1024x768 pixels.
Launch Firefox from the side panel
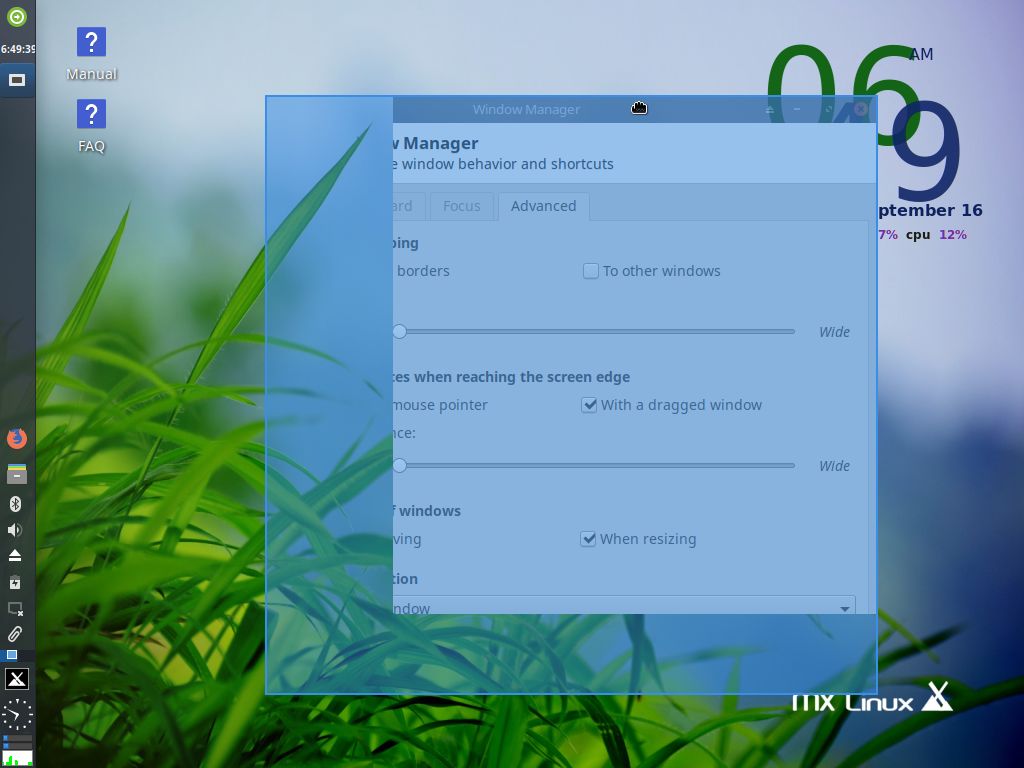[x=16, y=438]
